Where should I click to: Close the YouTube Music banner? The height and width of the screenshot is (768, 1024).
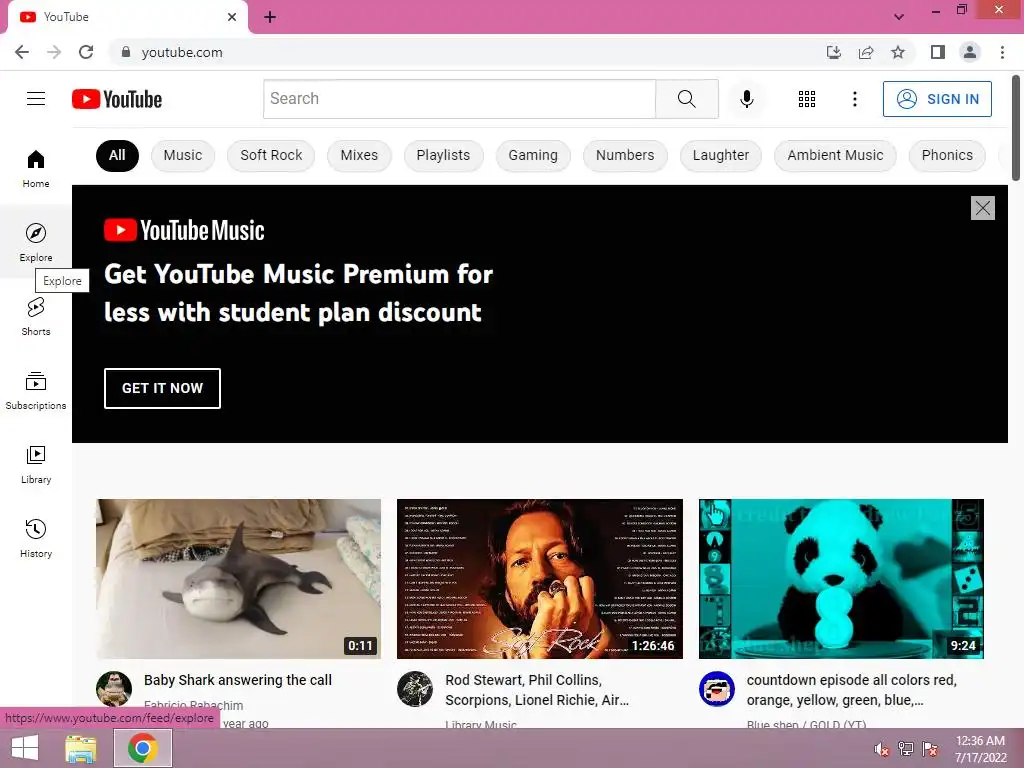(982, 208)
